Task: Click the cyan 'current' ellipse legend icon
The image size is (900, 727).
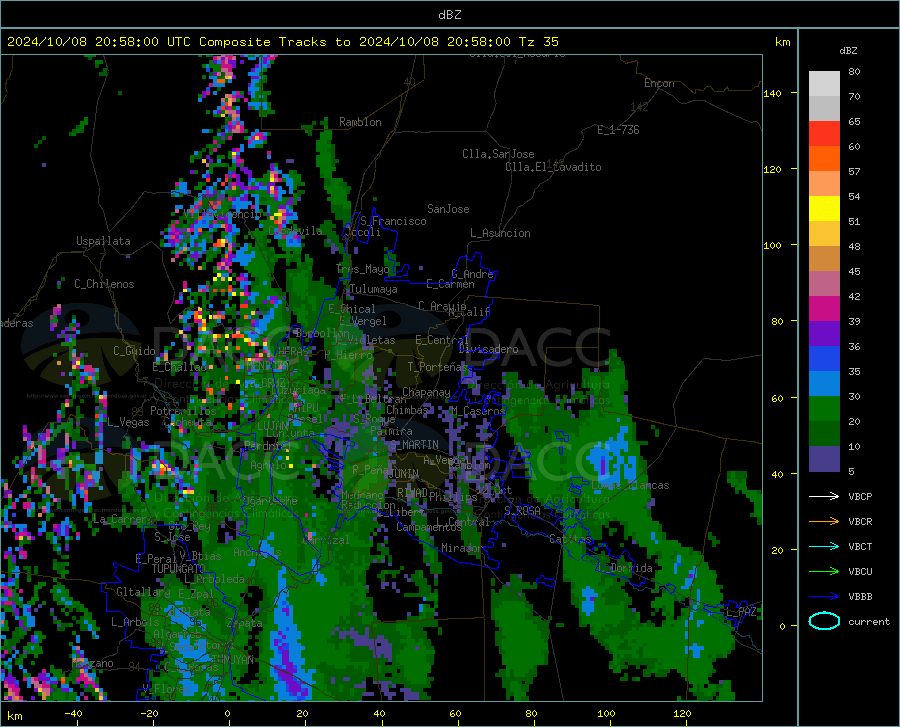Action: tap(824, 621)
